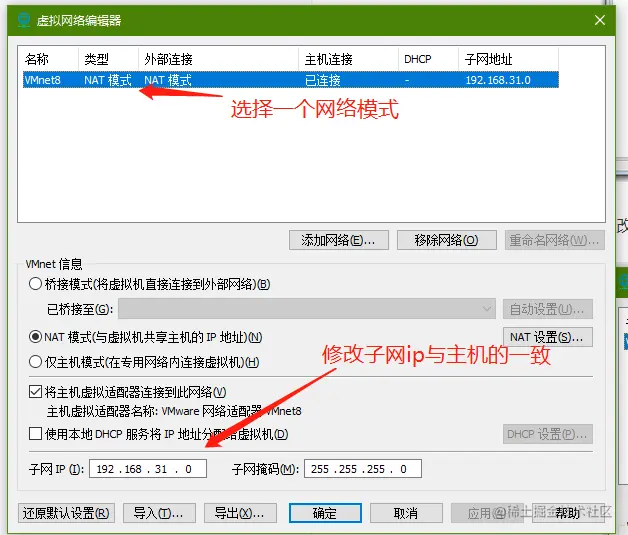Open NAT 设置(S)... button
This screenshot has width=628, height=535.
(x=547, y=337)
